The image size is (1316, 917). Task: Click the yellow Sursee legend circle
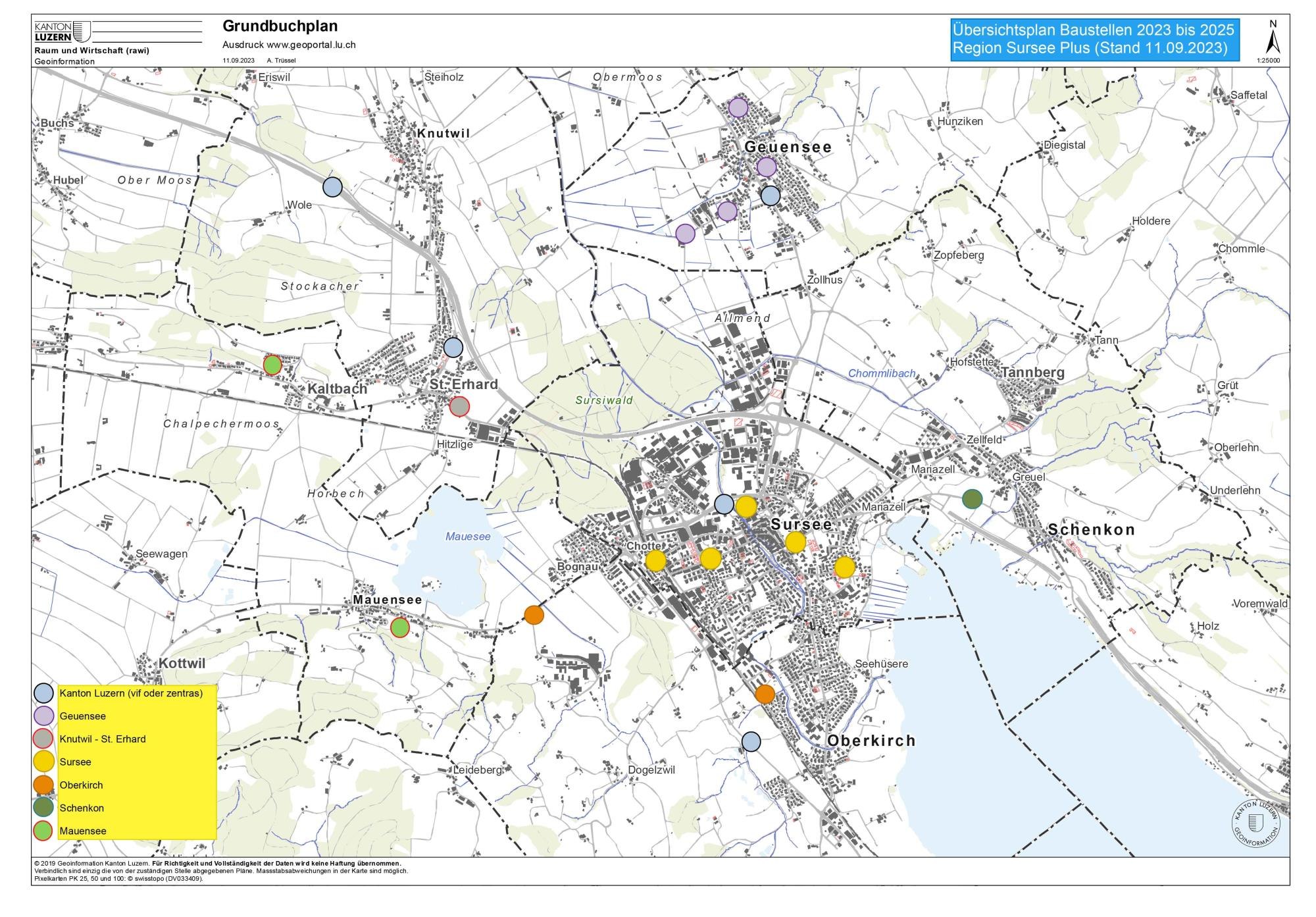tap(43, 762)
